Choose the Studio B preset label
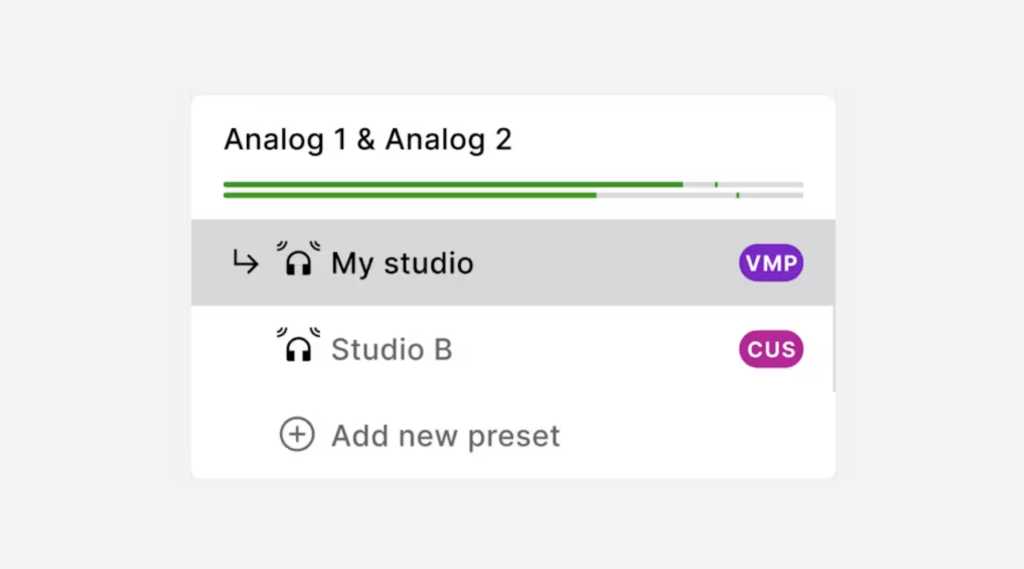The image size is (1024, 569). (x=391, y=349)
